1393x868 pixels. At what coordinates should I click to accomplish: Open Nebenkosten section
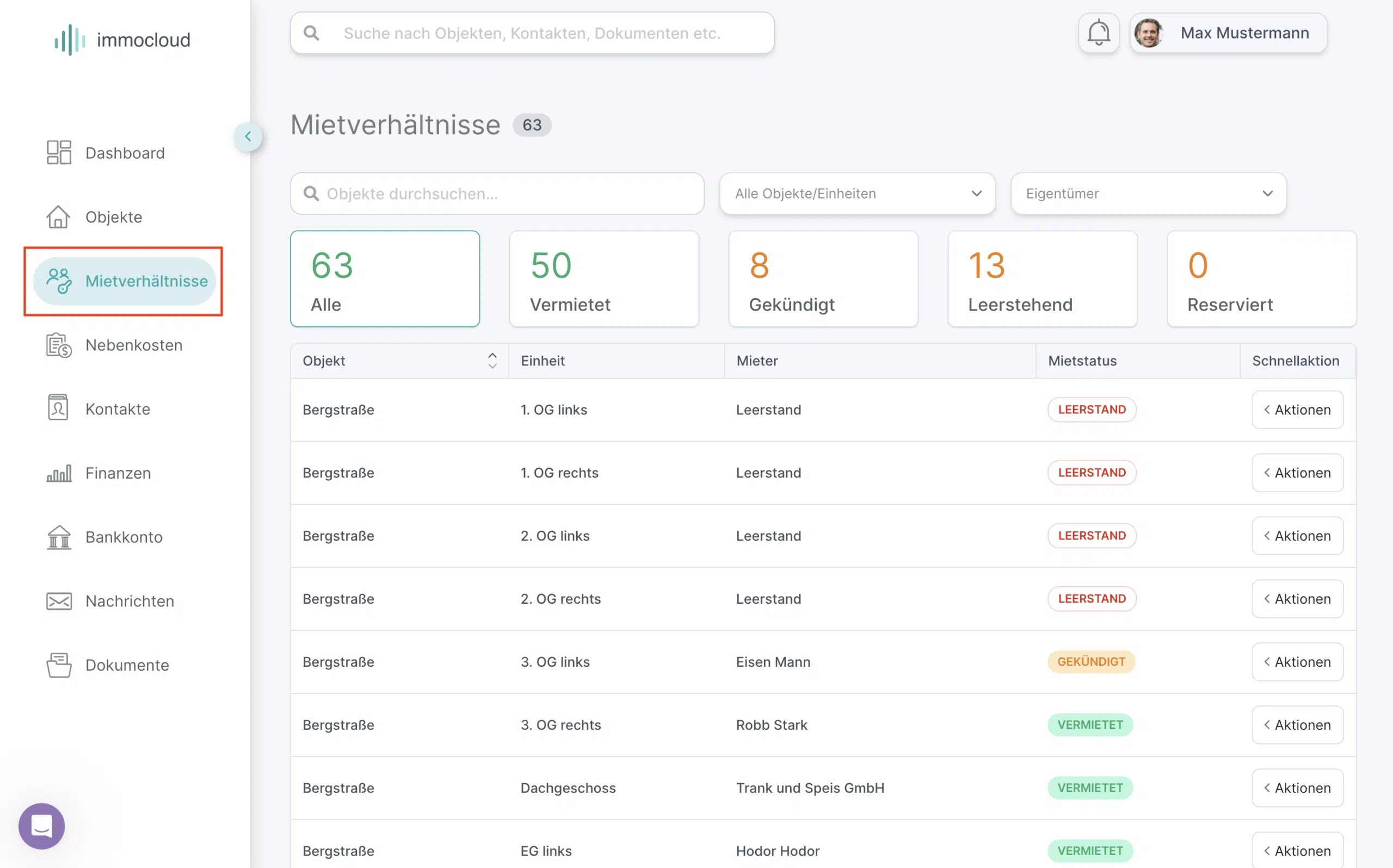[114, 345]
